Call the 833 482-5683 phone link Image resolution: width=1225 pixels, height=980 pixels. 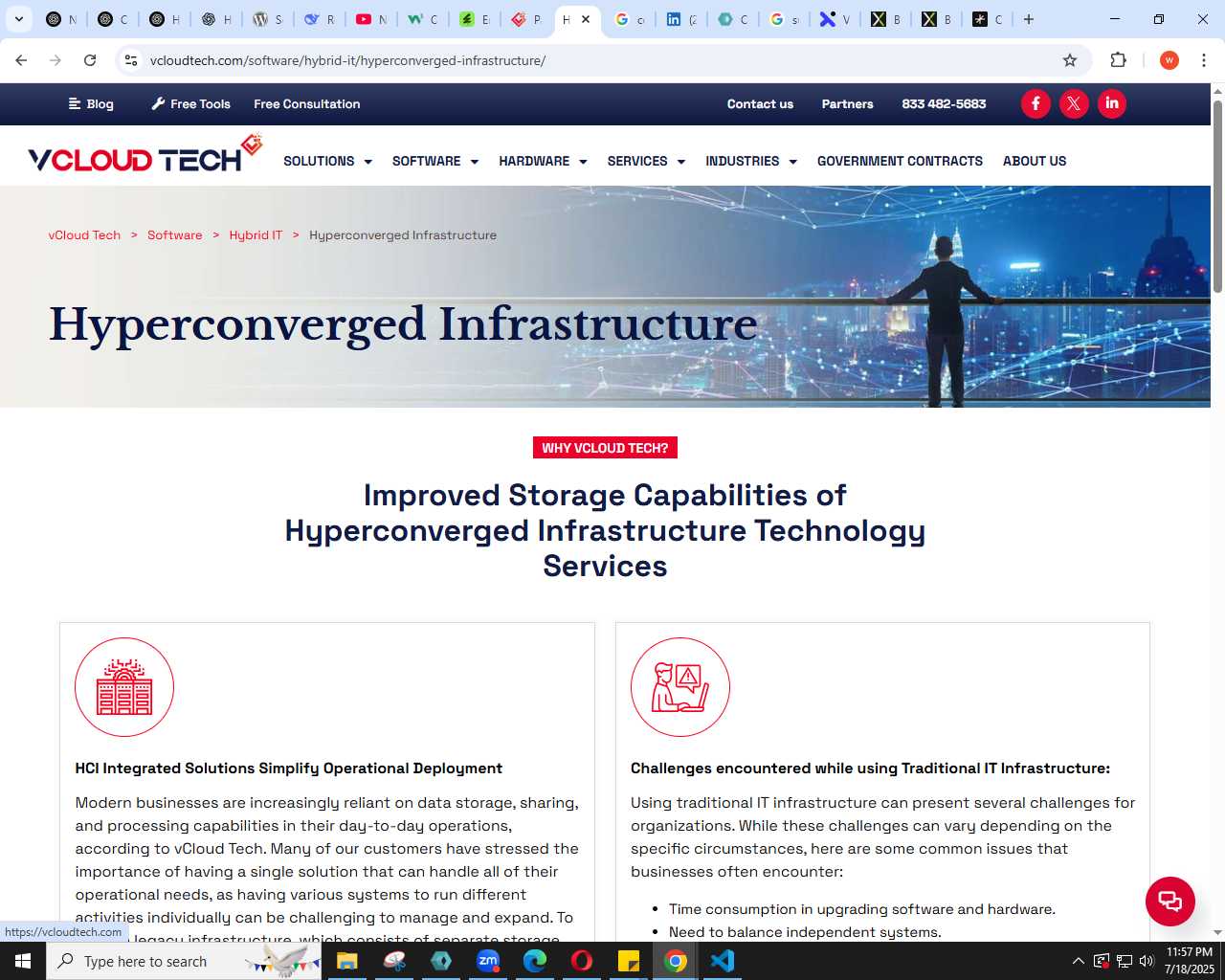[x=944, y=103]
